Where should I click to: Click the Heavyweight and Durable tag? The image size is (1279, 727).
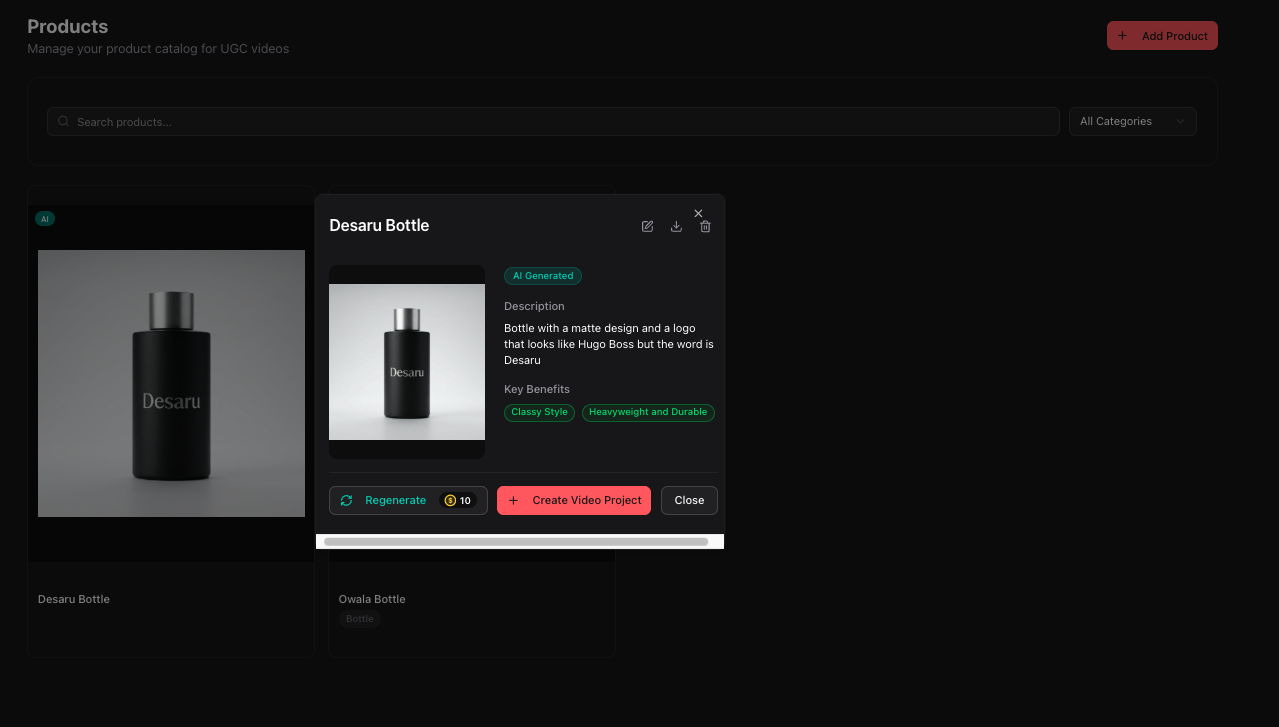coord(648,412)
